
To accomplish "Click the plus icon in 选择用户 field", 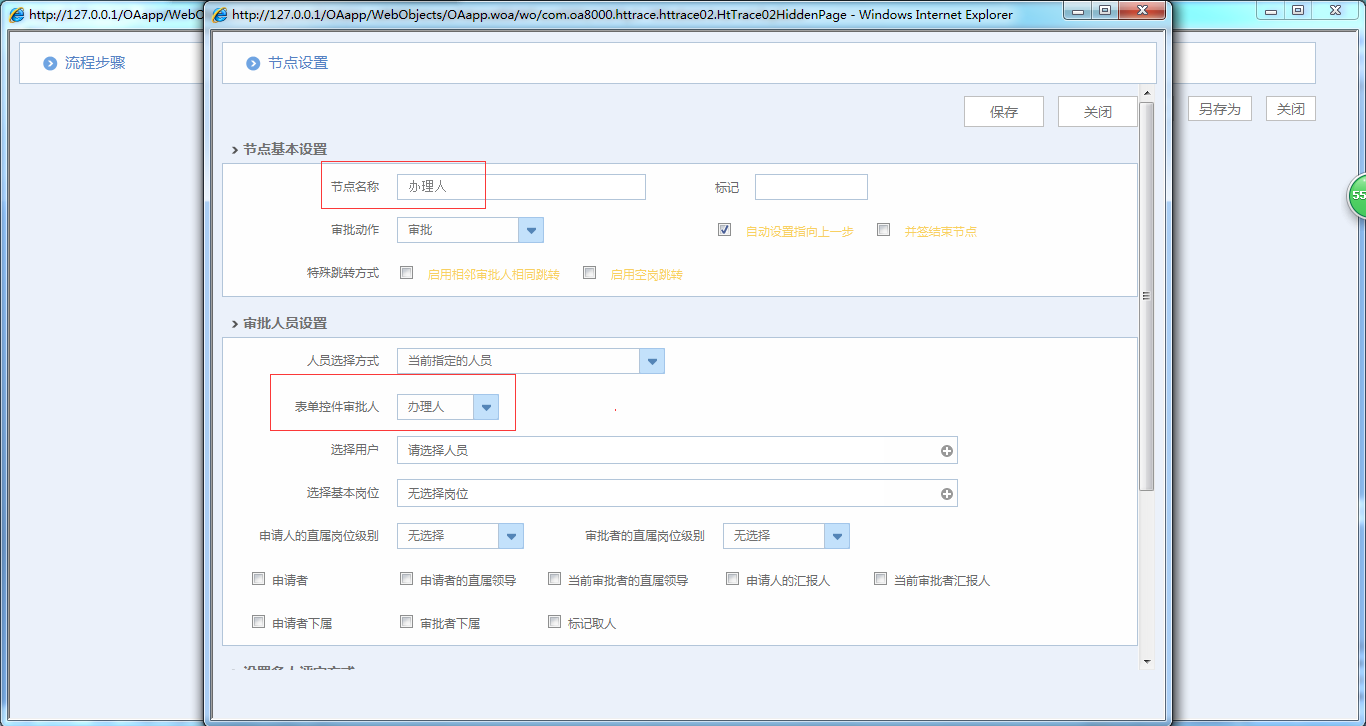I will pyautogui.click(x=946, y=451).
